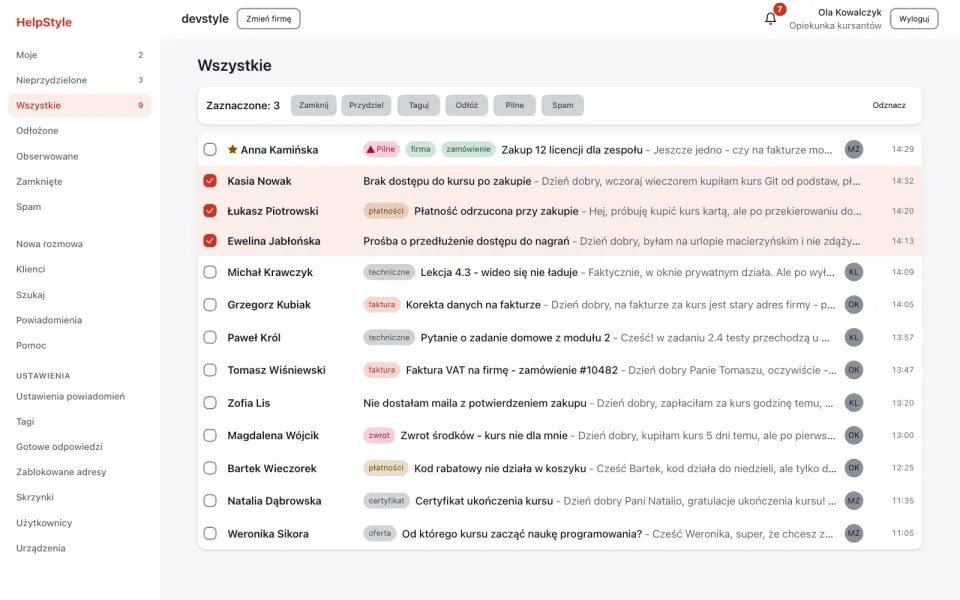Screen dimensions: 960x600
Task: Click the Zmień firmę button
Action: point(268,18)
